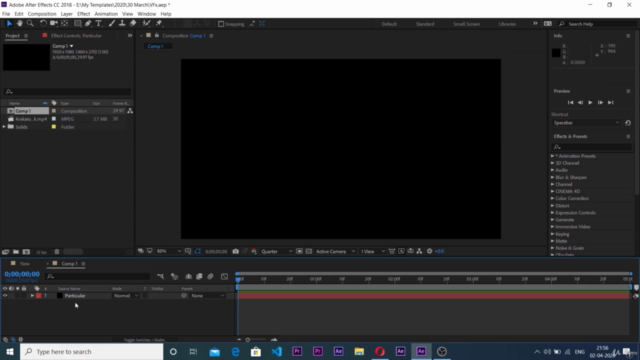Hide the Particular layer with eye toggle
640x360 pixels.
point(5,296)
